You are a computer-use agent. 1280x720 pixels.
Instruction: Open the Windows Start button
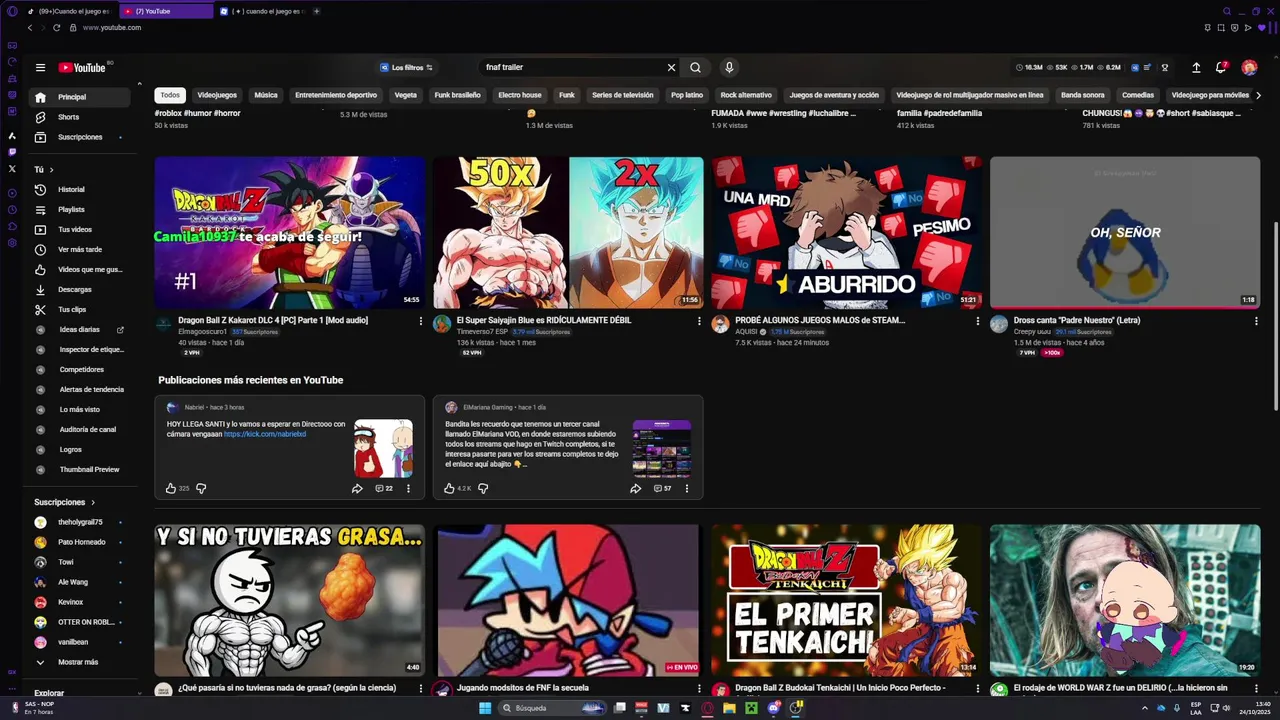coord(485,708)
